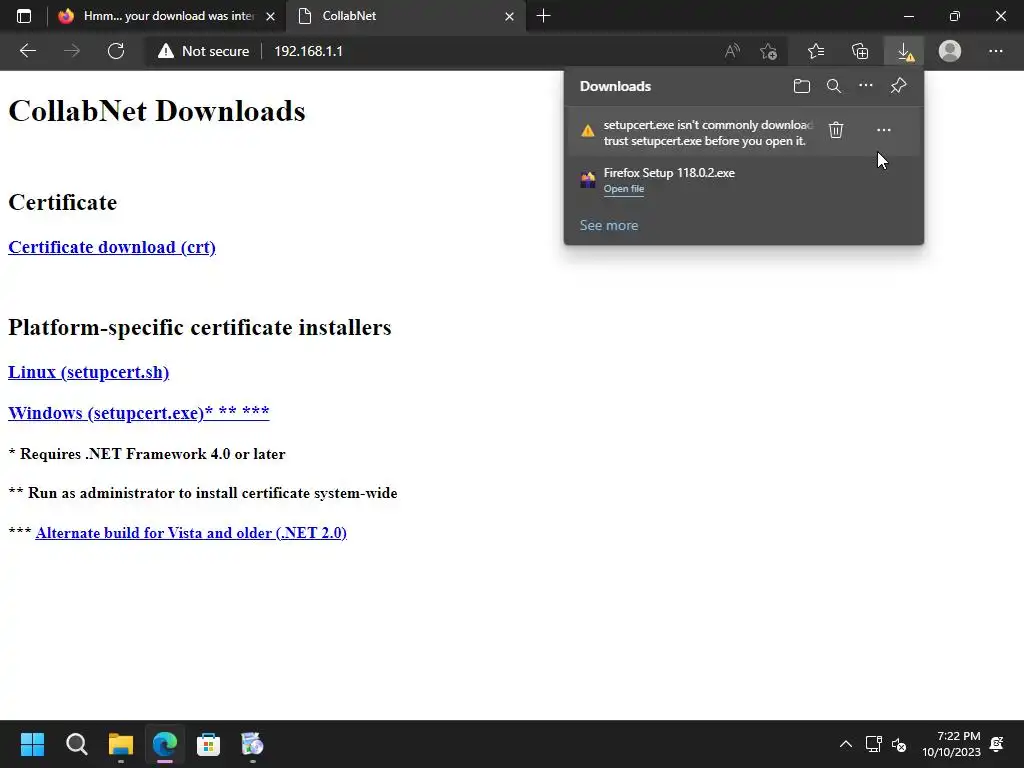Open more actions for setupcert.exe
1024x768 pixels.
point(884,130)
